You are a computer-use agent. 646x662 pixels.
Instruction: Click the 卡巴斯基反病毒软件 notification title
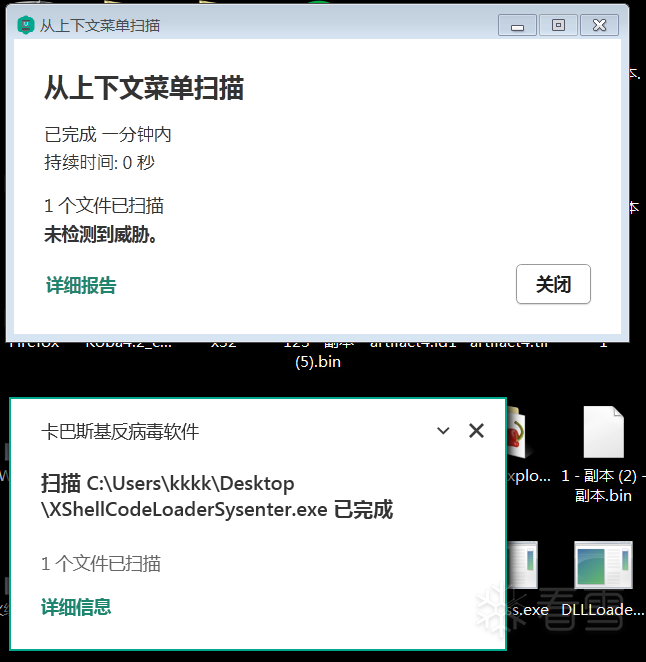(x=120, y=431)
